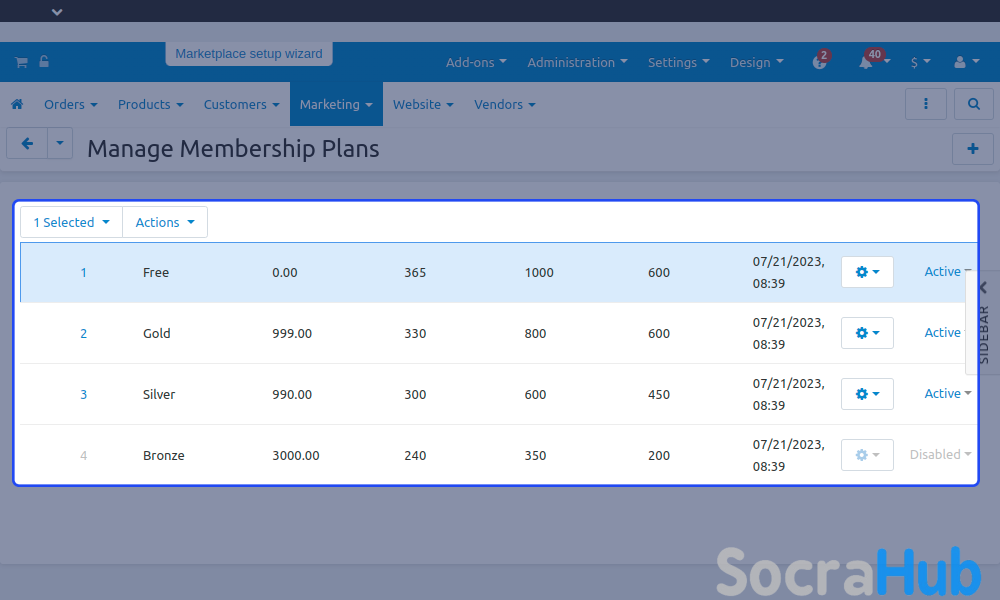Open the notifications bell icon

click(x=866, y=62)
